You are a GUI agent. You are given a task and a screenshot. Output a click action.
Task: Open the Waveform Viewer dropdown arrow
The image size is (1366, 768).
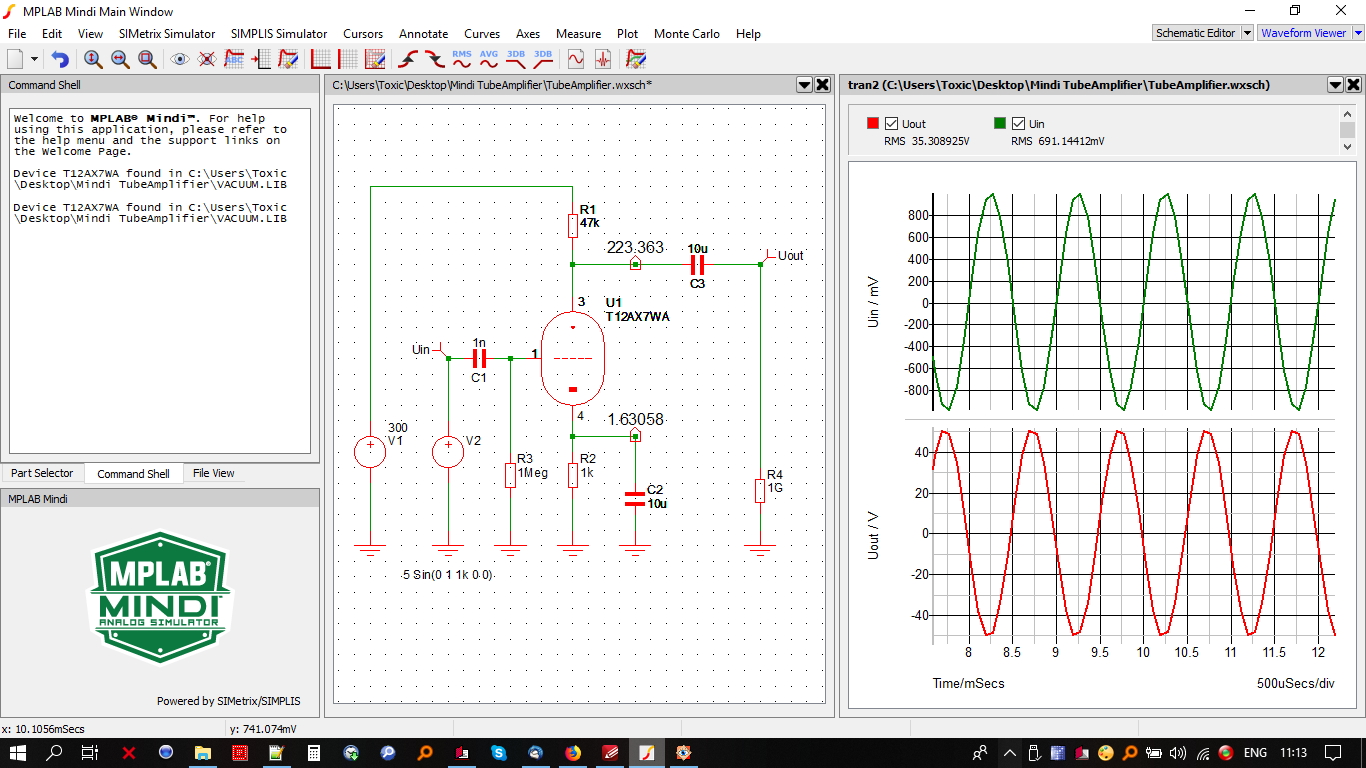coord(1357,33)
